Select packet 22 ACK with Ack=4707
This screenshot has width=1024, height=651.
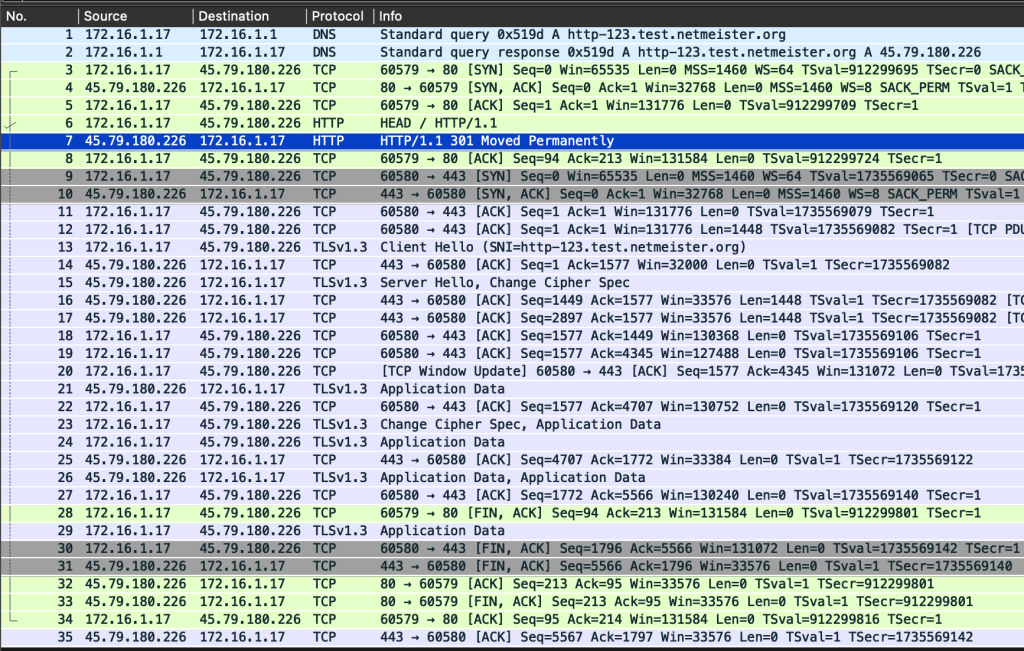click(x=512, y=406)
